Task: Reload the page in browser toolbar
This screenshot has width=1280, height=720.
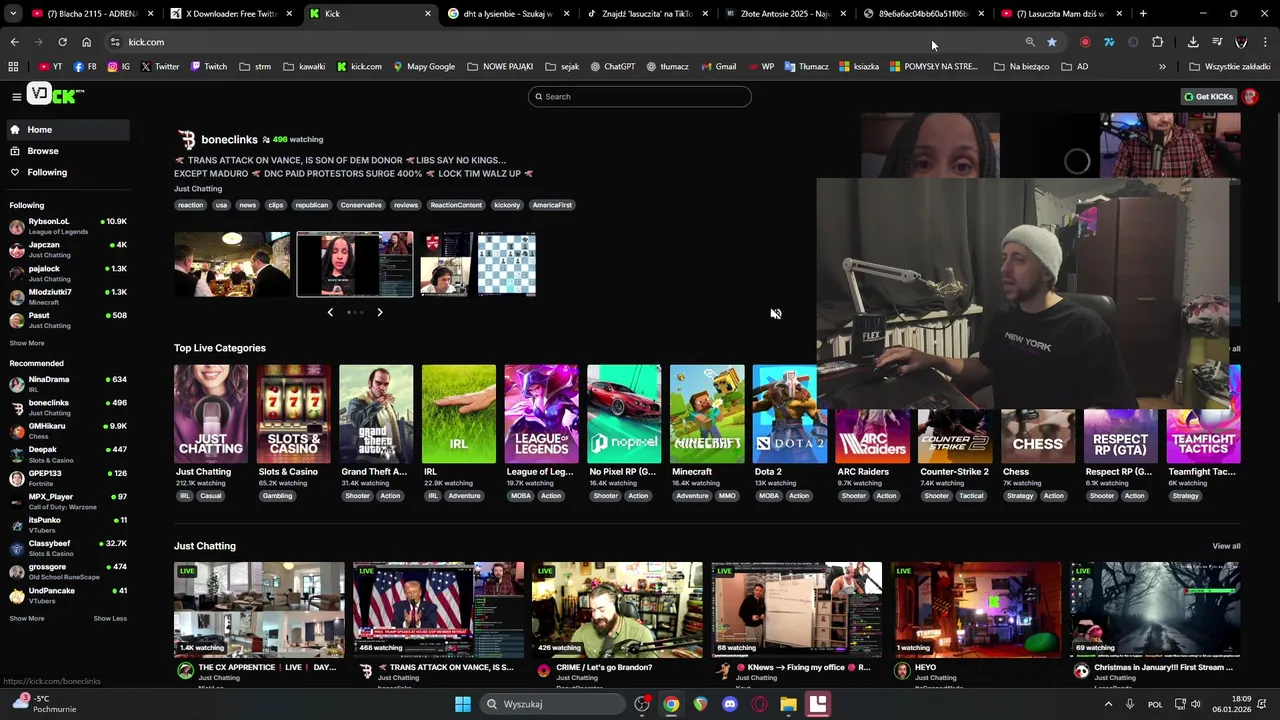Action: click(x=62, y=42)
